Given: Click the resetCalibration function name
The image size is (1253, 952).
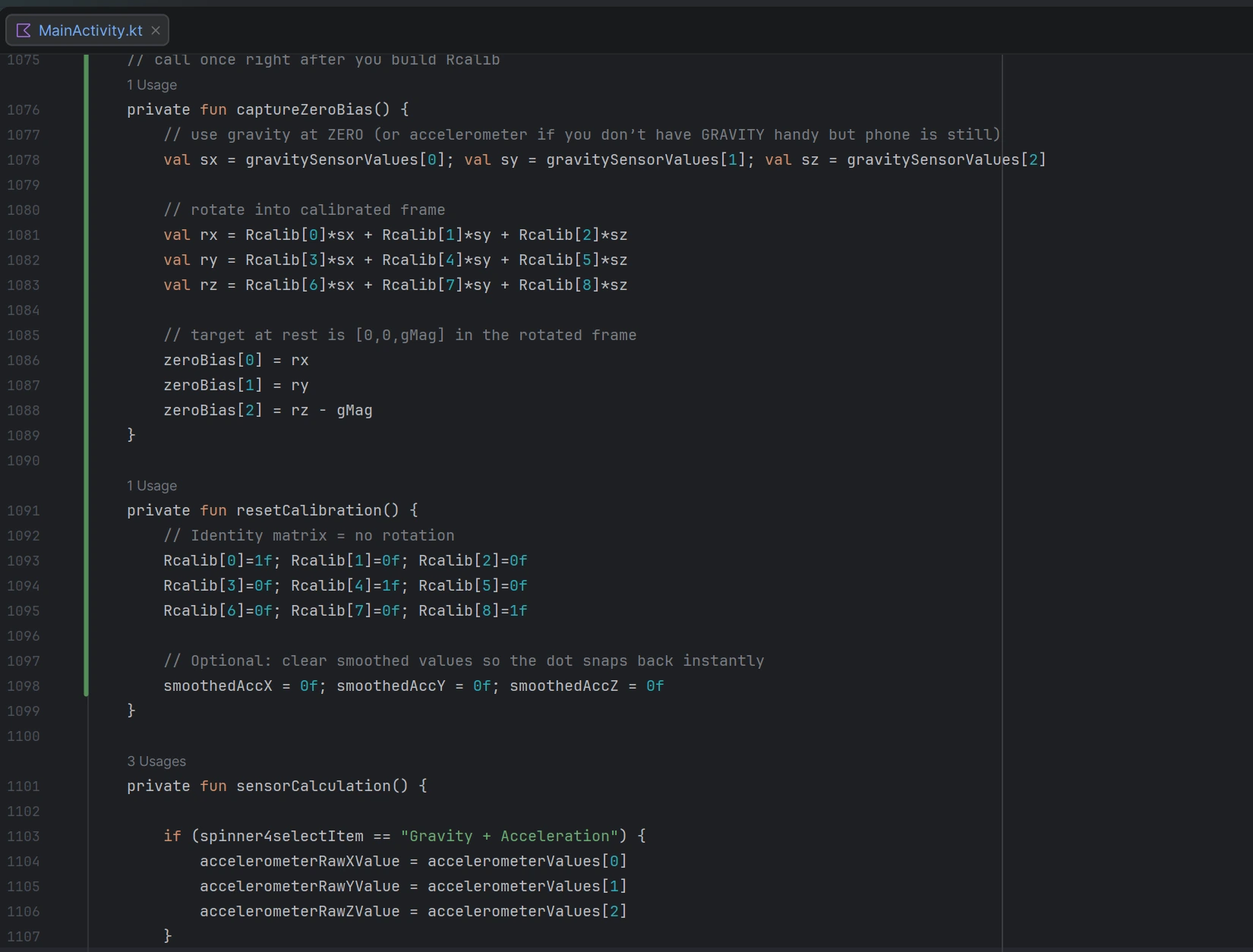Looking at the screenshot, I should coord(308,510).
